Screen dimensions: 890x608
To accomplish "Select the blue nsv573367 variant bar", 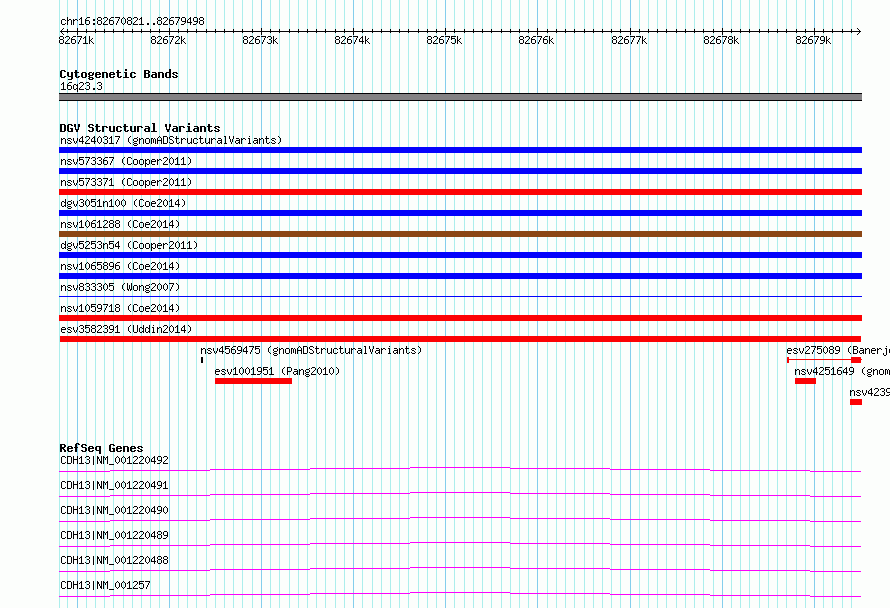I will tap(460, 171).
